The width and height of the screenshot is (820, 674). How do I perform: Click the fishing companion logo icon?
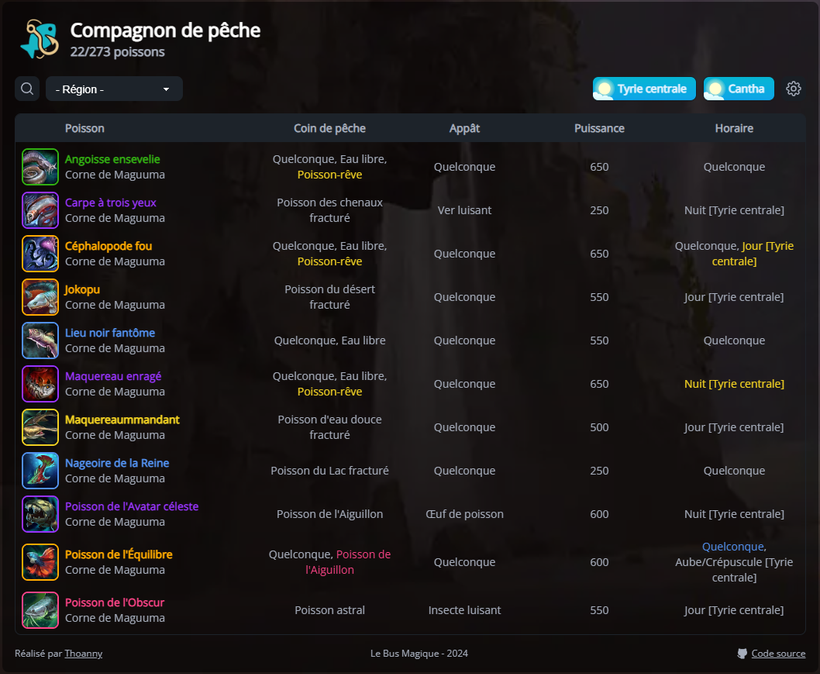coord(40,39)
